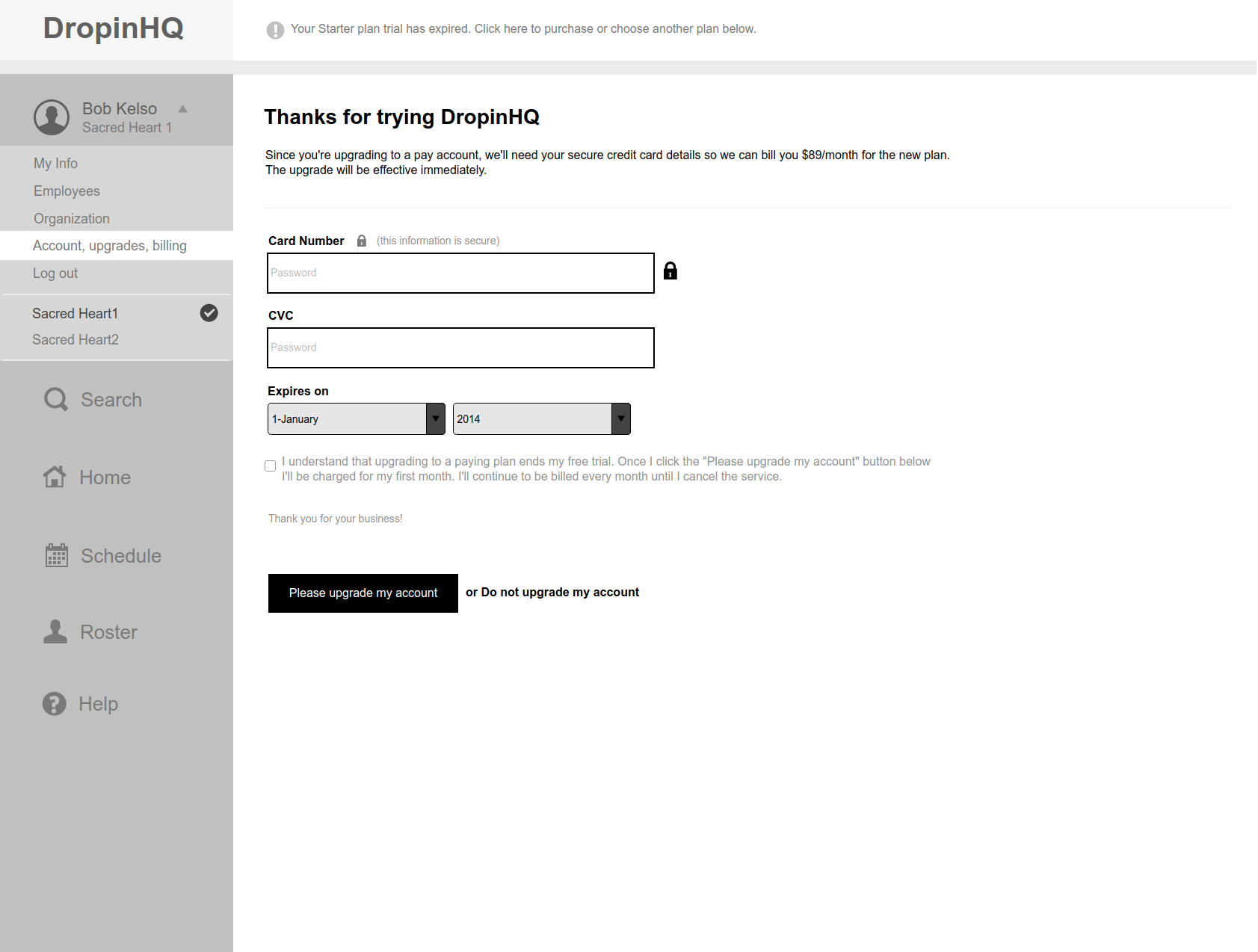1258x952 pixels.
Task: Collapse the Bob Kelso user menu arrow
Action: (183, 109)
